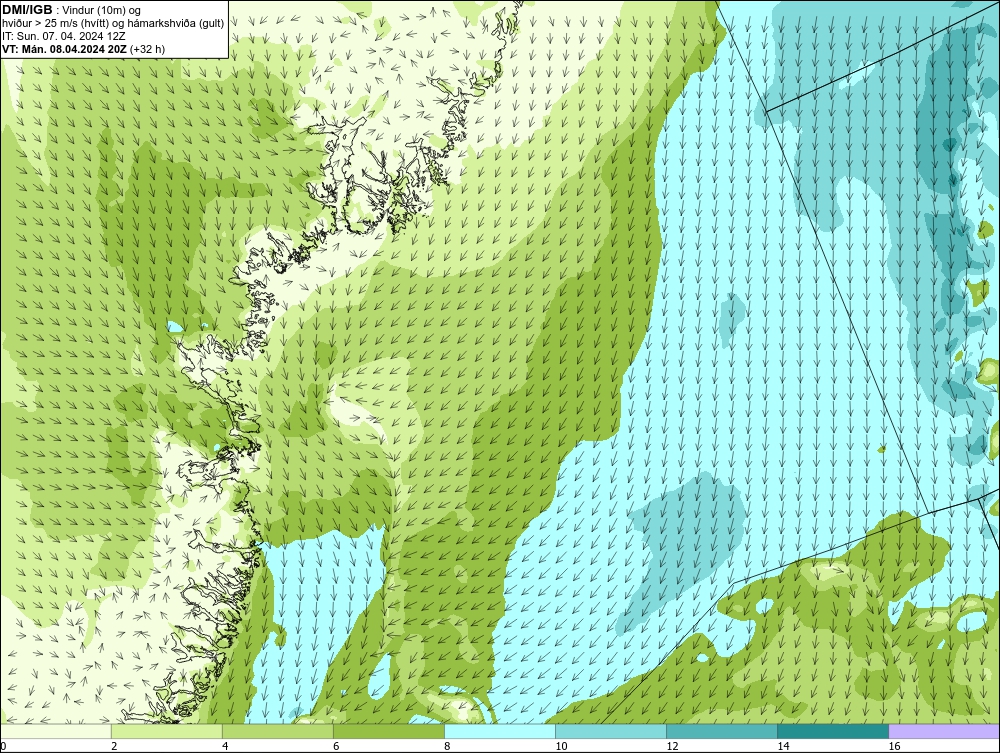
Task: Click the legend scale value '14'
Action: click(783, 746)
